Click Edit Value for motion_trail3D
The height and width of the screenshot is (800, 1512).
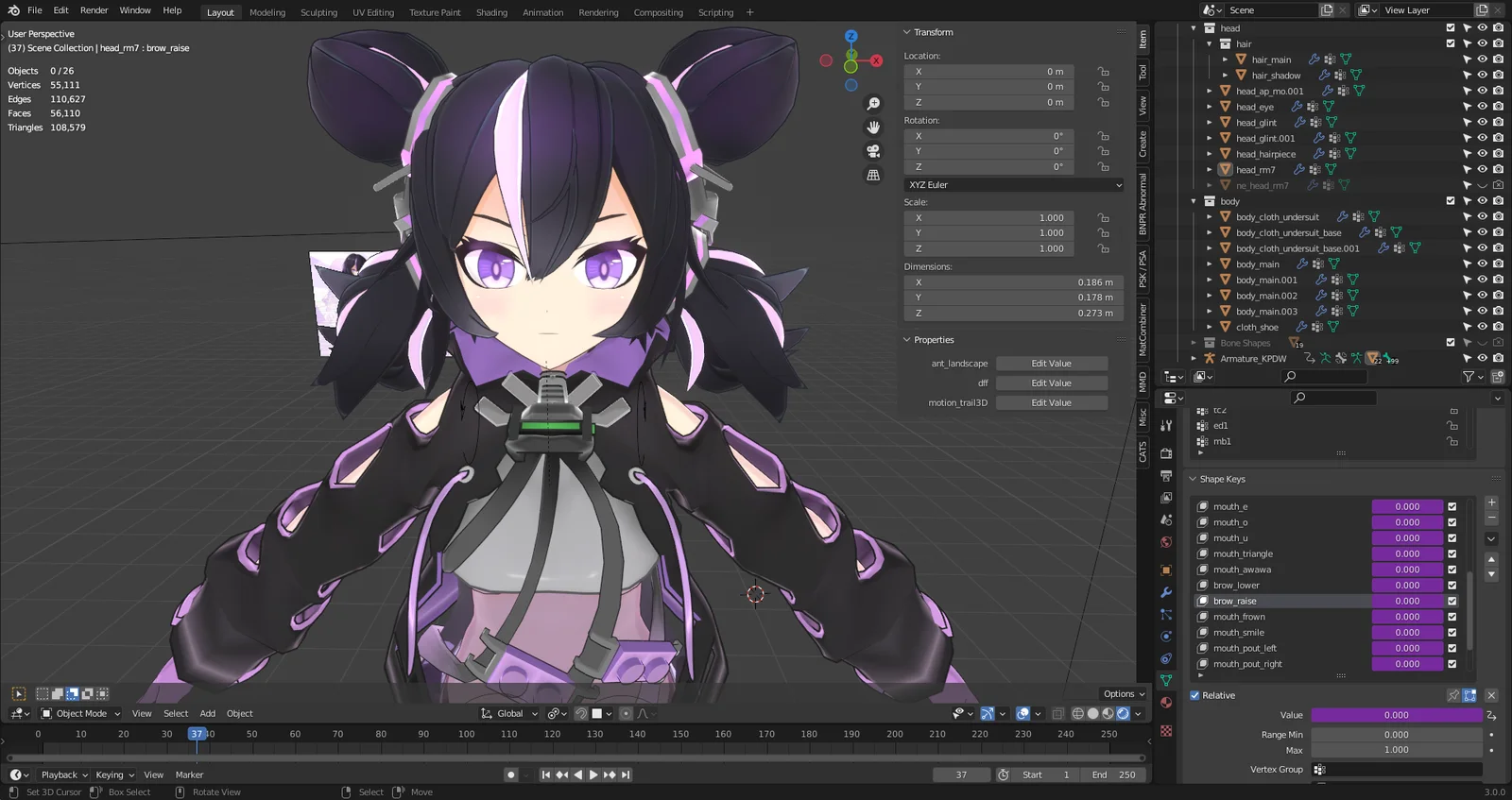tap(1051, 403)
